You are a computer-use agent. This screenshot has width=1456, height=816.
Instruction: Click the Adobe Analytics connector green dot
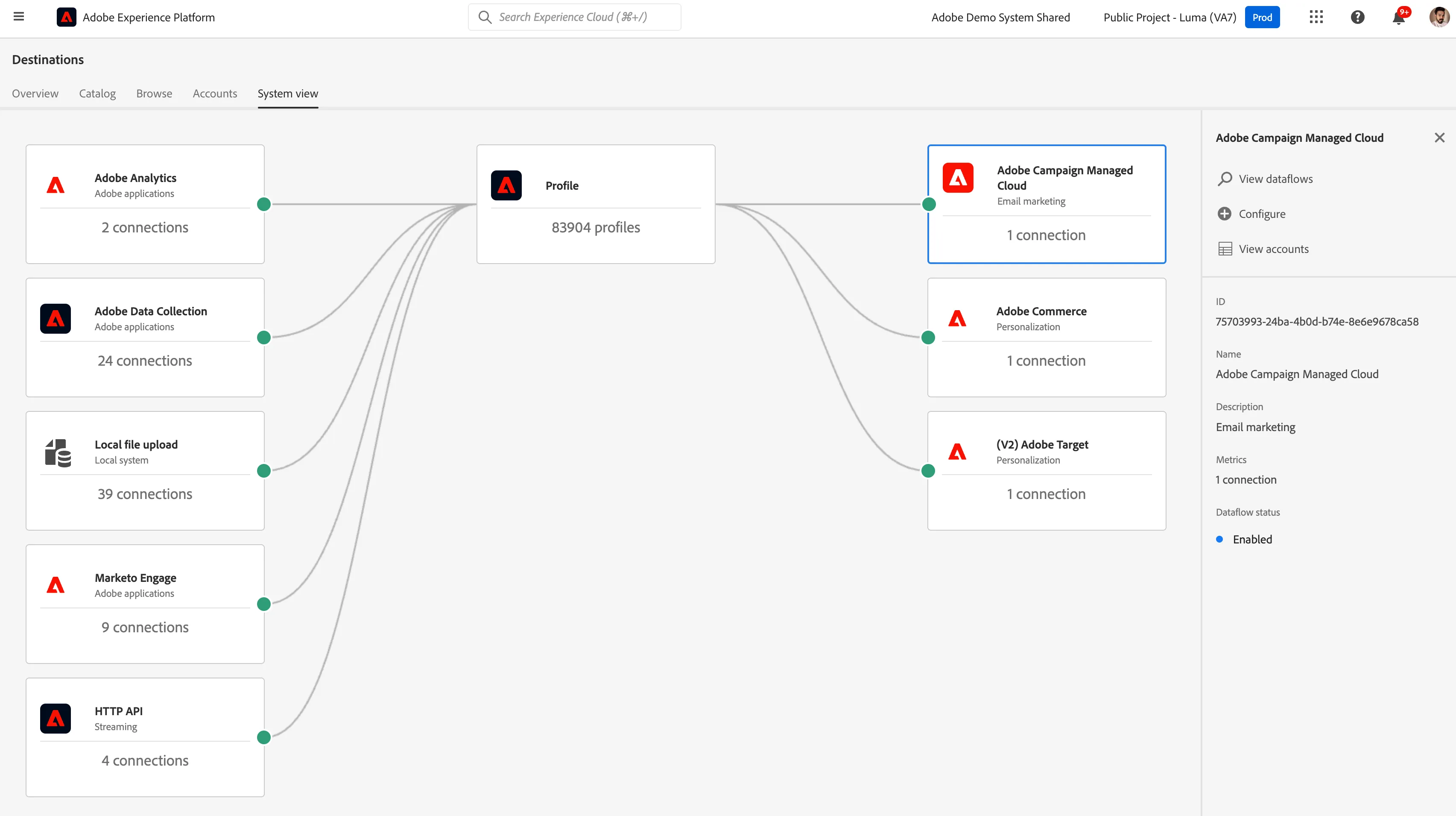[x=263, y=204]
